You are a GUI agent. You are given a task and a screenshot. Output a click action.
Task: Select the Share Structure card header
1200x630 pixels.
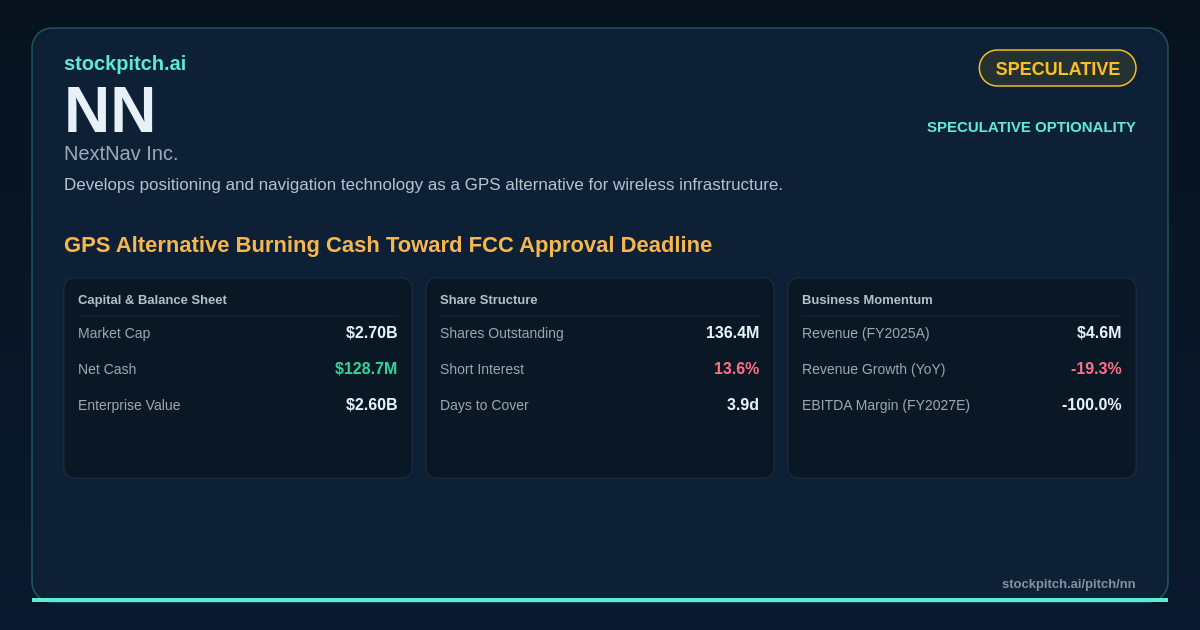[x=488, y=299]
